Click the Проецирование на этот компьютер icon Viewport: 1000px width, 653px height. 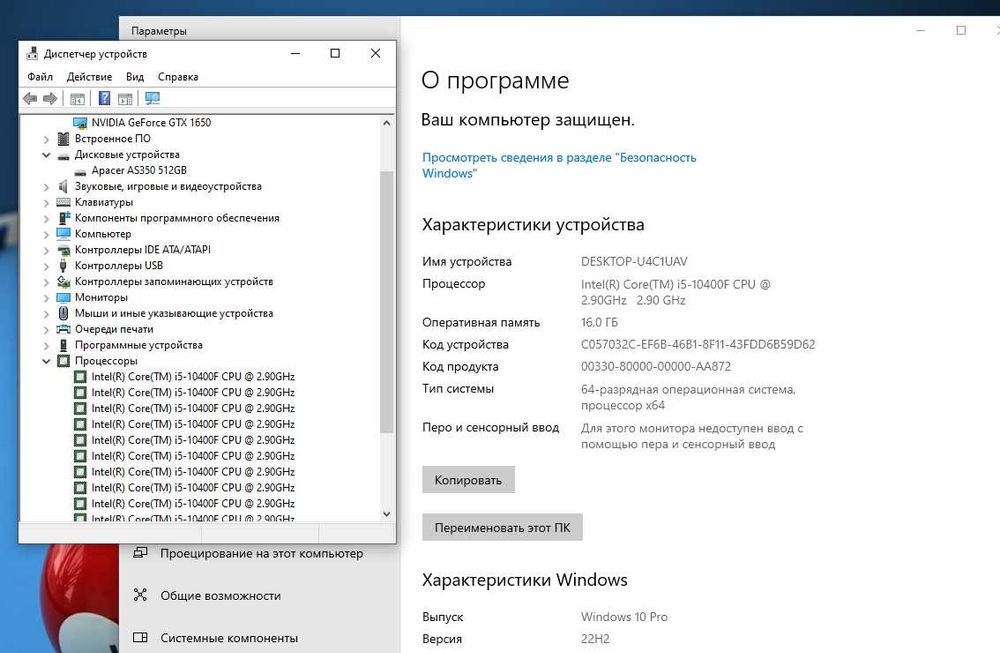(x=140, y=553)
